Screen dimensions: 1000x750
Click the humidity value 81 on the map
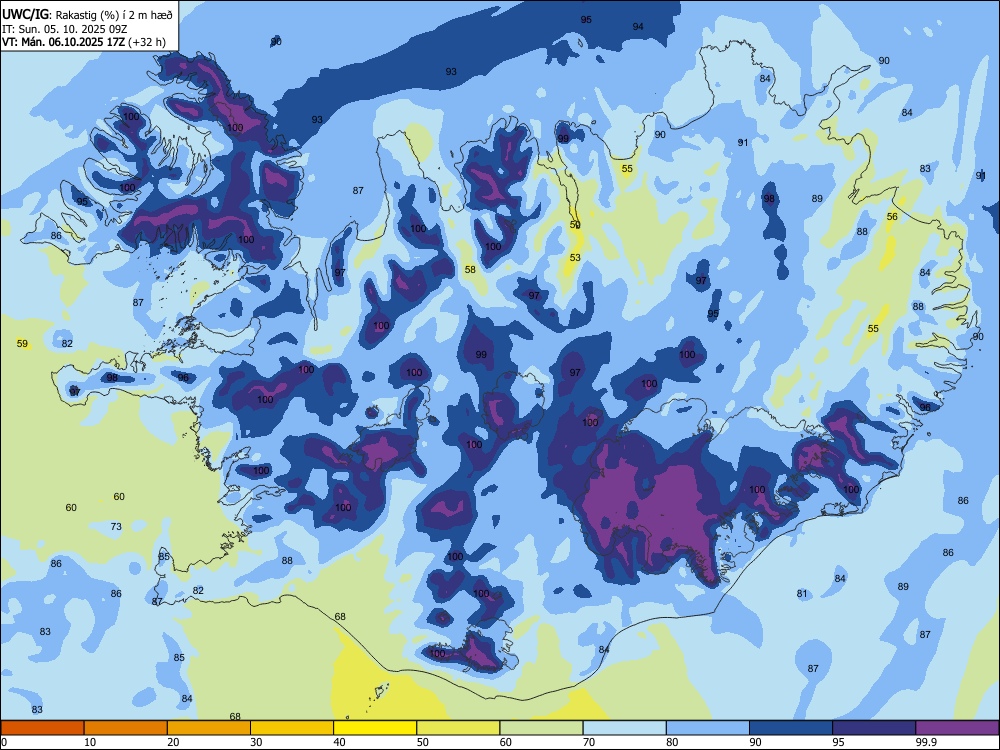click(802, 594)
